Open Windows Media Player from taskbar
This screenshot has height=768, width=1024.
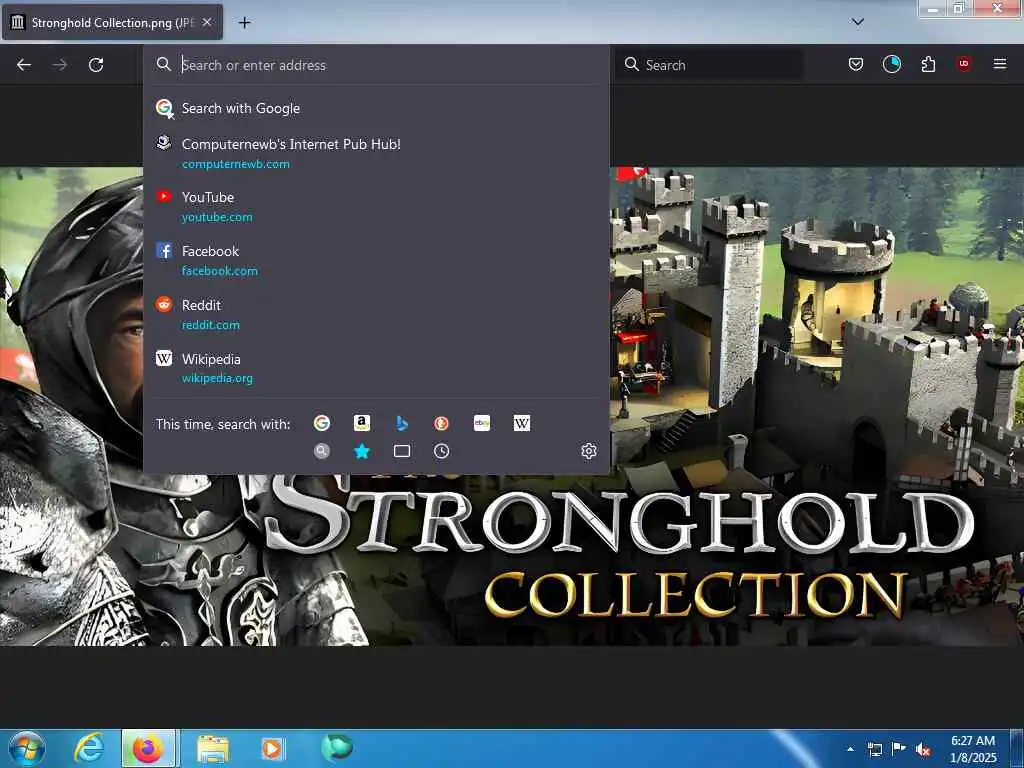(x=272, y=749)
